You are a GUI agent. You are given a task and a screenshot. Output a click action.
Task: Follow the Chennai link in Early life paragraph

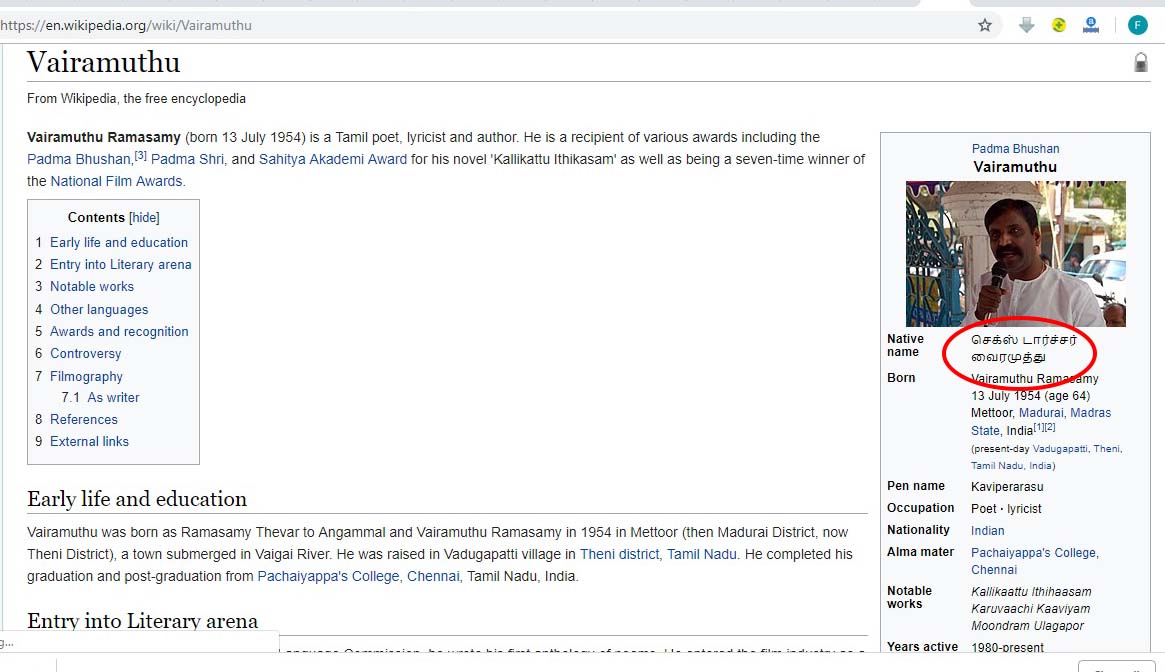click(433, 577)
